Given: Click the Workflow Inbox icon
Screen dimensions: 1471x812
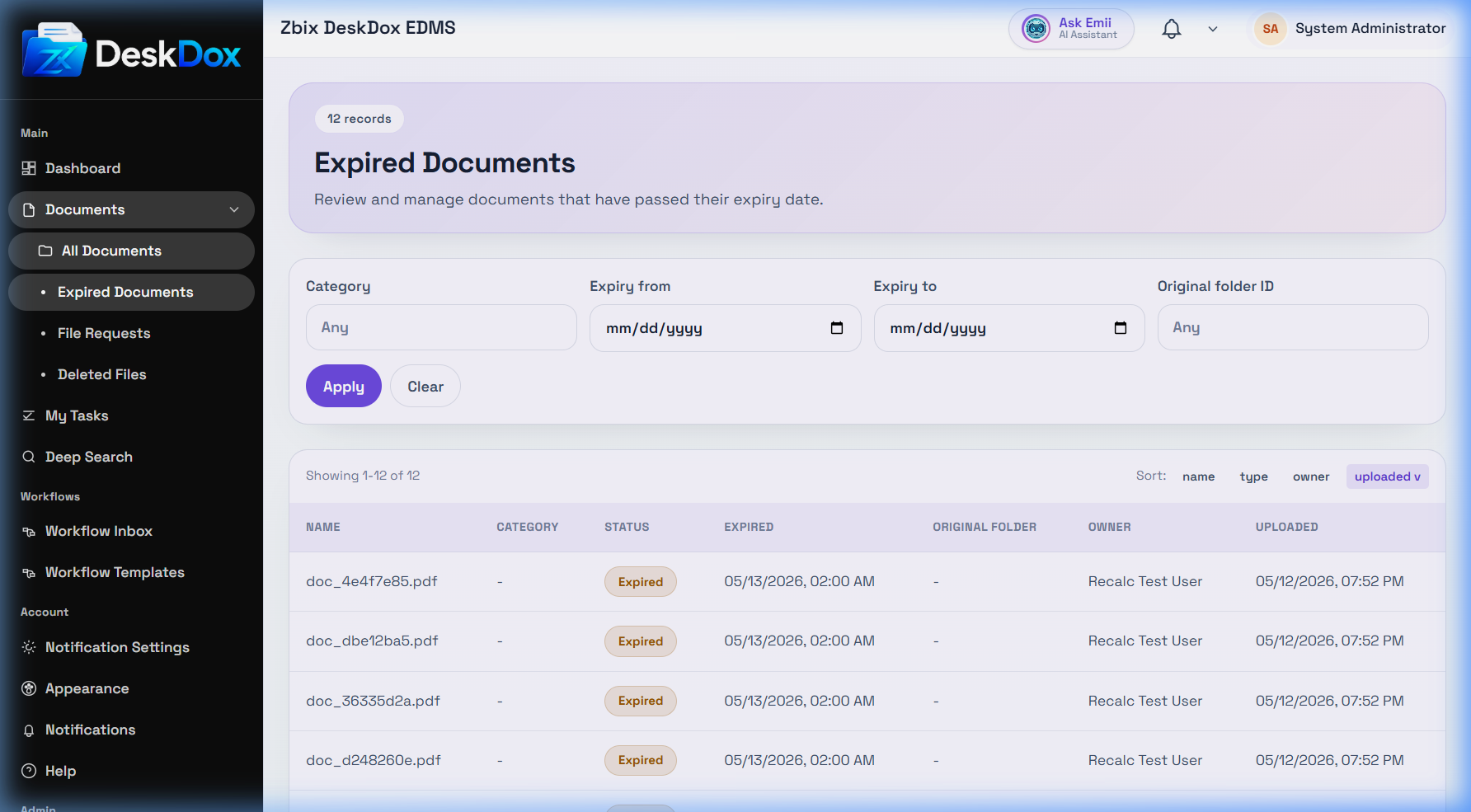Looking at the screenshot, I should (29, 532).
